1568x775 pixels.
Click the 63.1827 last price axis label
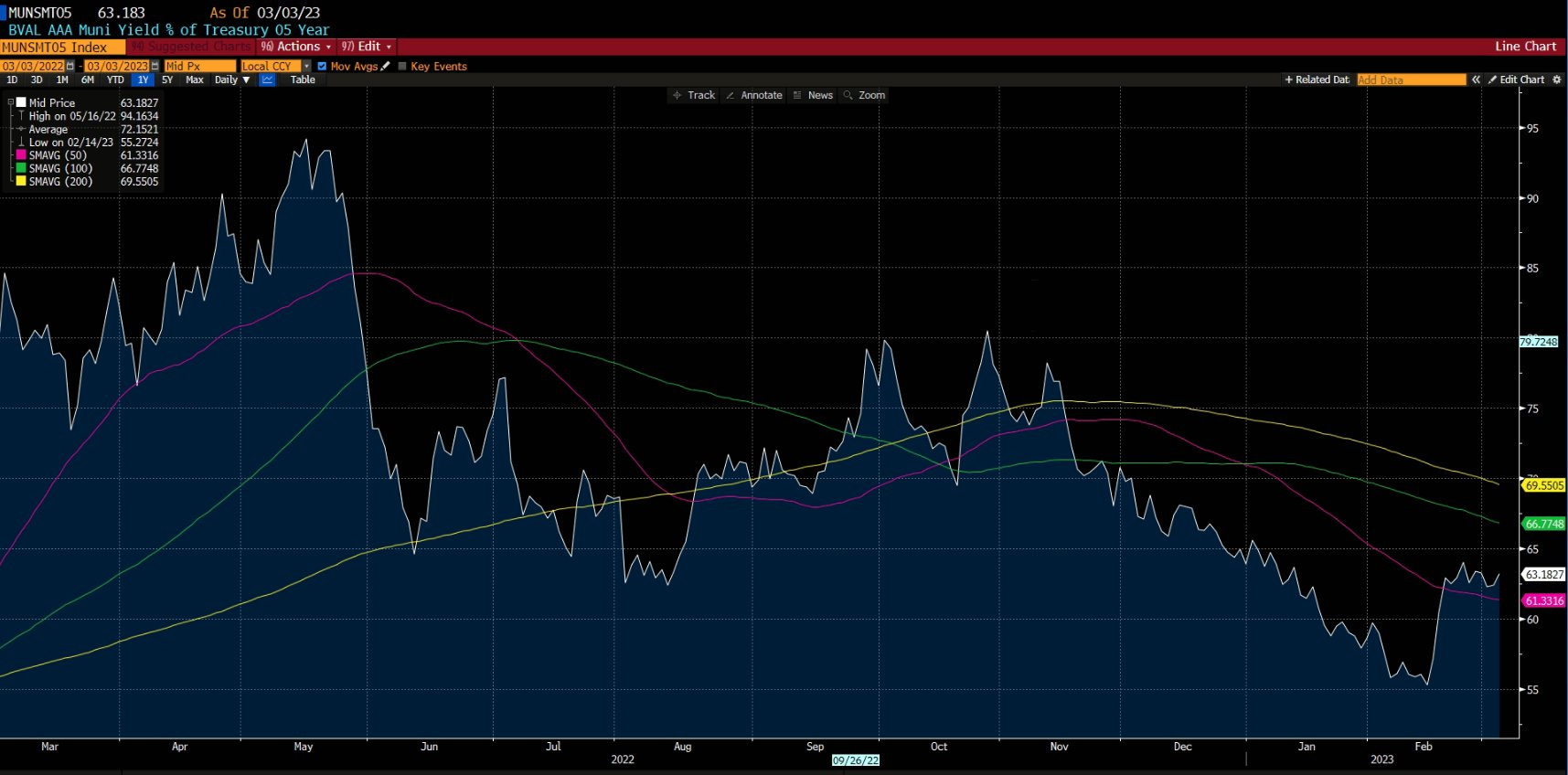click(1543, 575)
